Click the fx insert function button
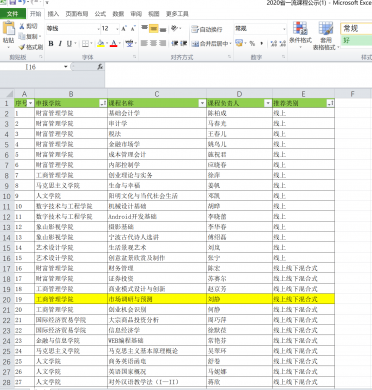Image resolution: width=372 pixels, height=390 pixels. 100,67
